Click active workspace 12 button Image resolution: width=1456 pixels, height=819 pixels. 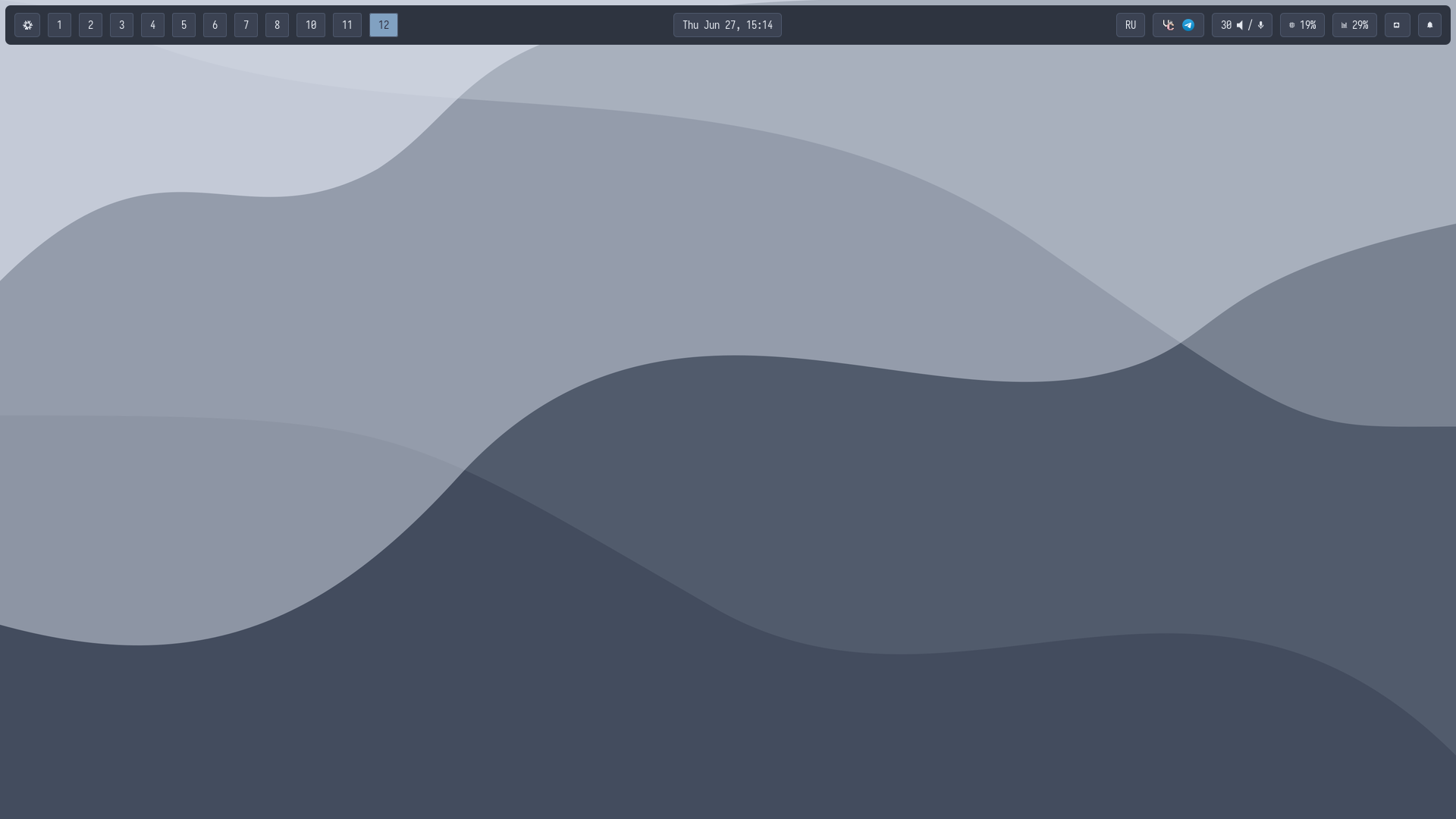tap(383, 25)
